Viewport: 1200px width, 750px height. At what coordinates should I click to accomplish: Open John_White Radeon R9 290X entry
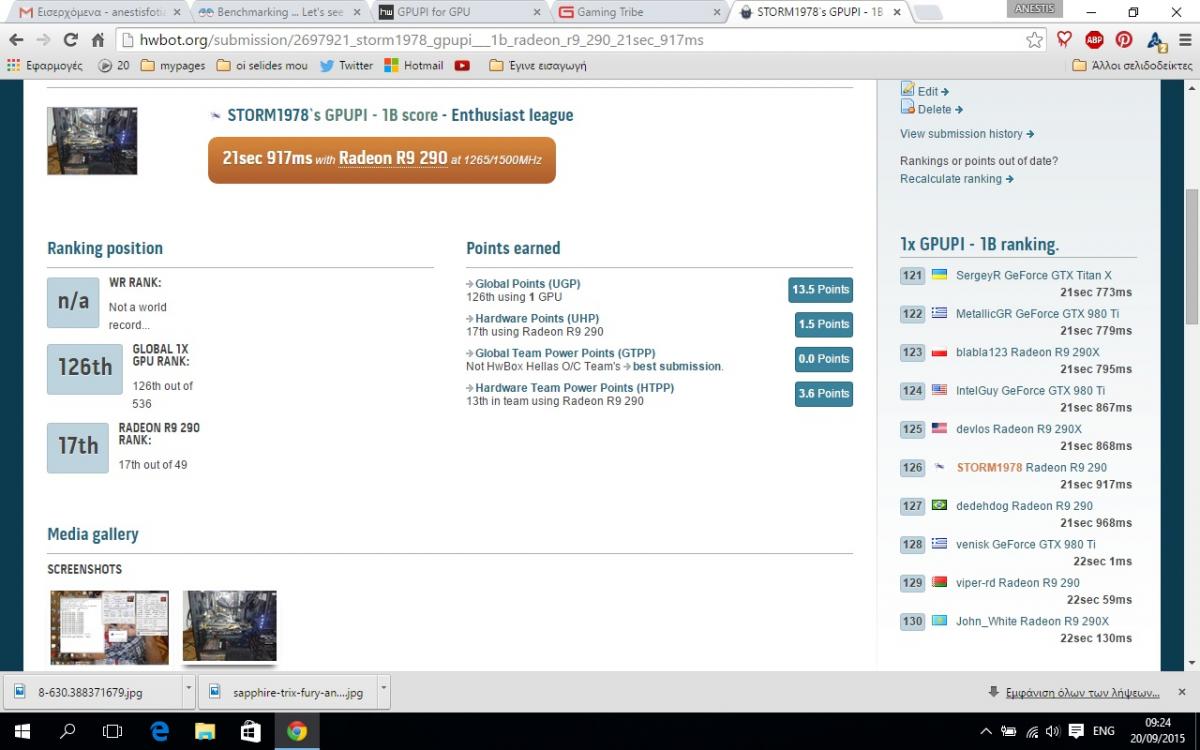pos(1032,621)
